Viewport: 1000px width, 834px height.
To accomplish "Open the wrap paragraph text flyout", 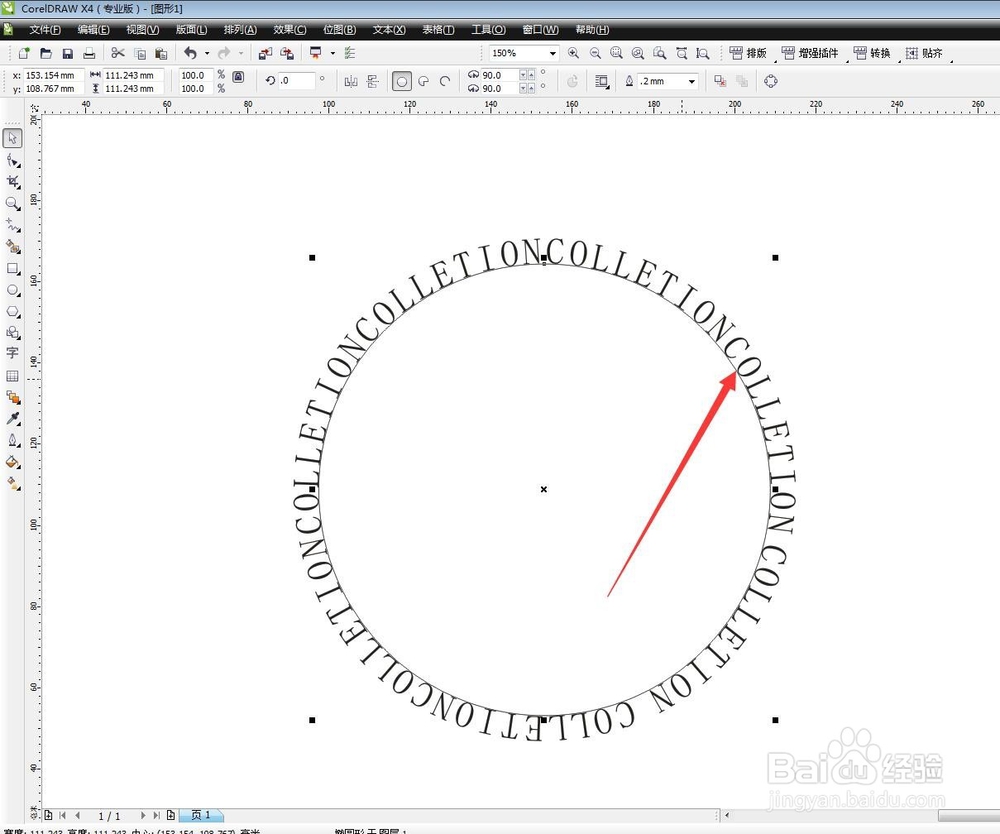I will (x=601, y=81).
